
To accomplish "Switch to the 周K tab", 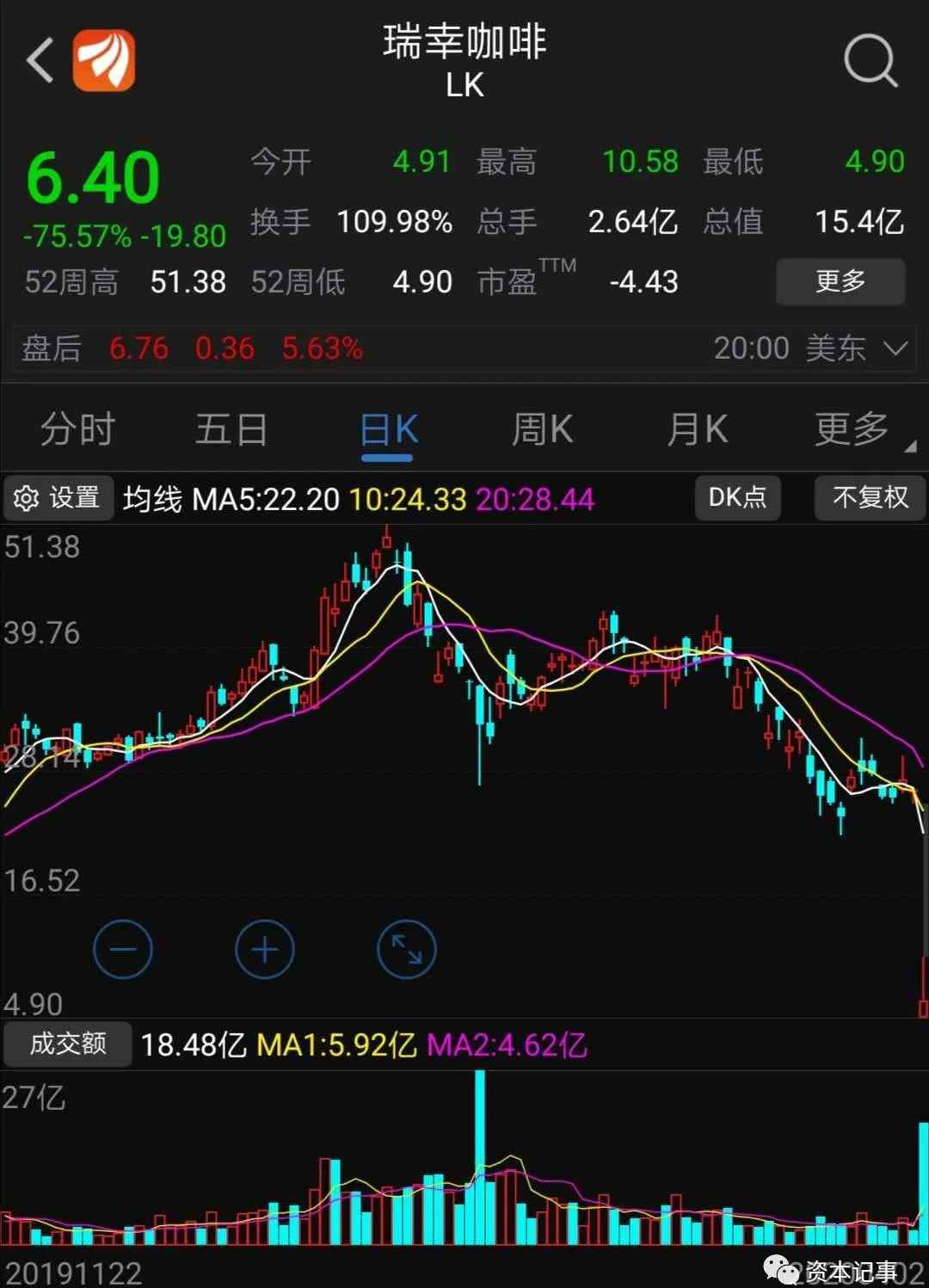I will [543, 428].
